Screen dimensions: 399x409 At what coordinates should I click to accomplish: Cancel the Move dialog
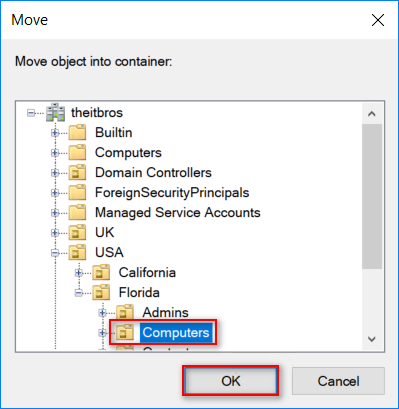[x=338, y=381]
